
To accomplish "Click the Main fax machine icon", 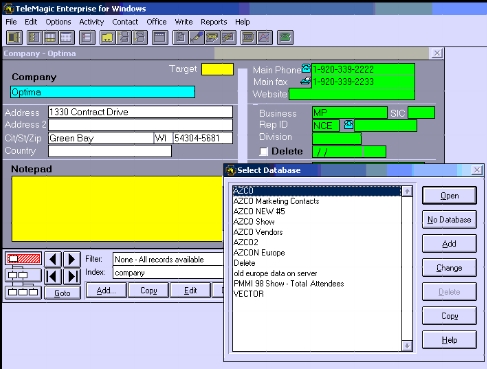I will [x=305, y=81].
